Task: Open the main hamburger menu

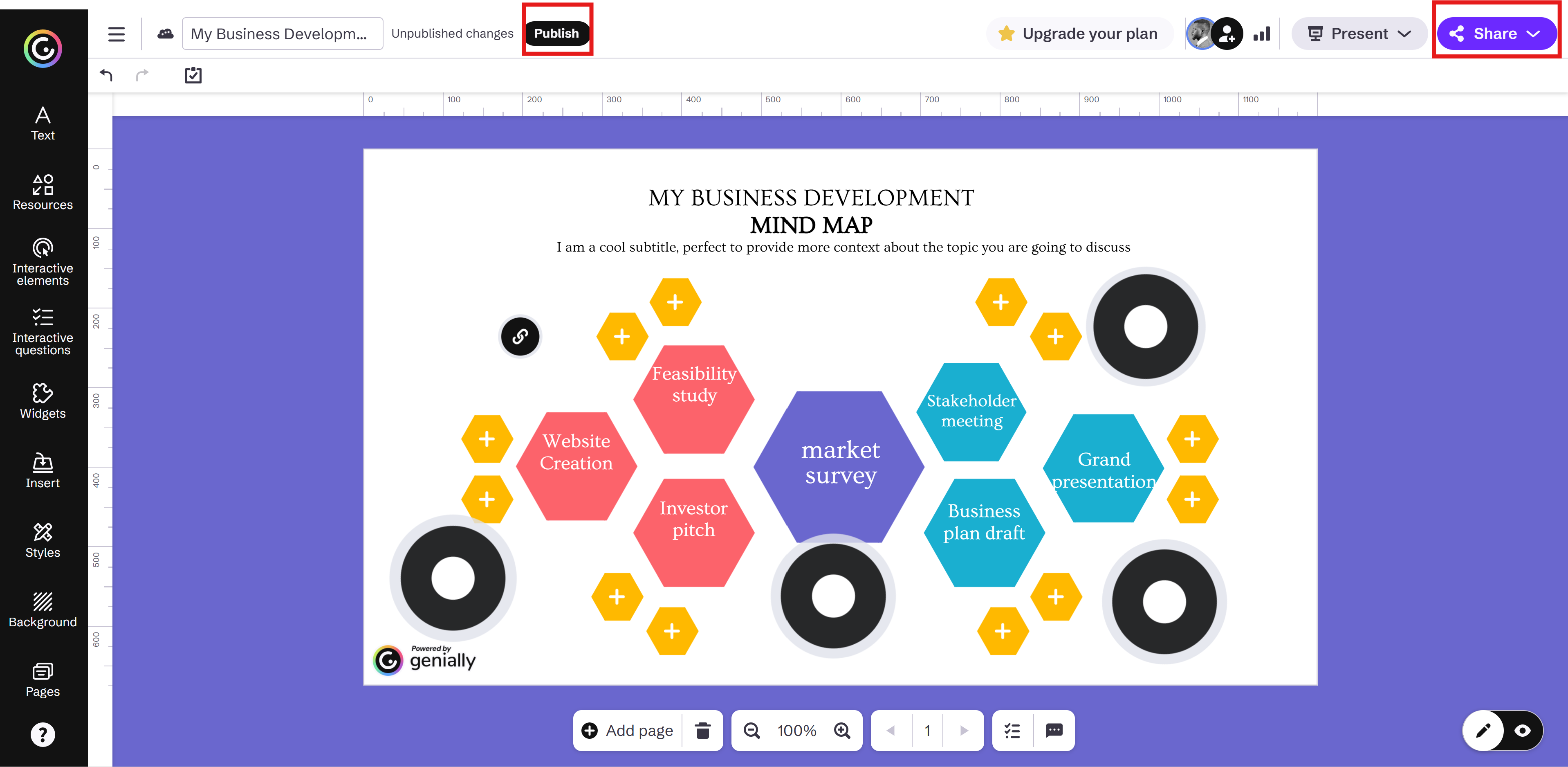Action: pyautogui.click(x=116, y=34)
